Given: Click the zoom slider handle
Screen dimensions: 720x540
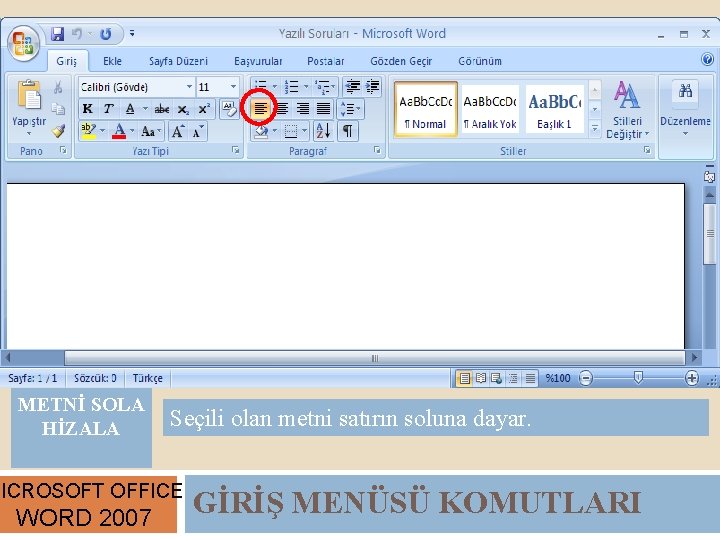Looking at the screenshot, I should 638,377.
